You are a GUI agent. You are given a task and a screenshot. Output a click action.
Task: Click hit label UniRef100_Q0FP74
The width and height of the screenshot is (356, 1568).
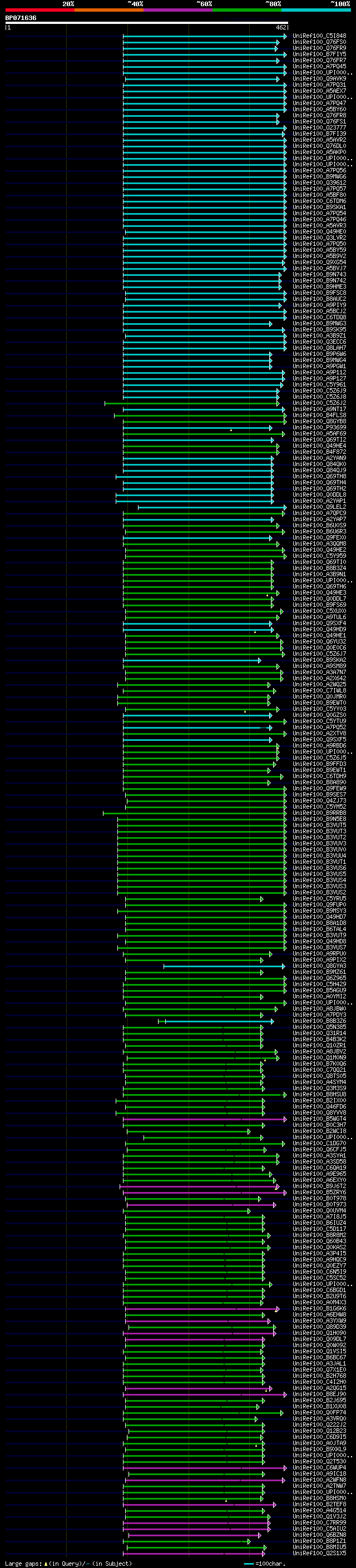tap(319, 1412)
